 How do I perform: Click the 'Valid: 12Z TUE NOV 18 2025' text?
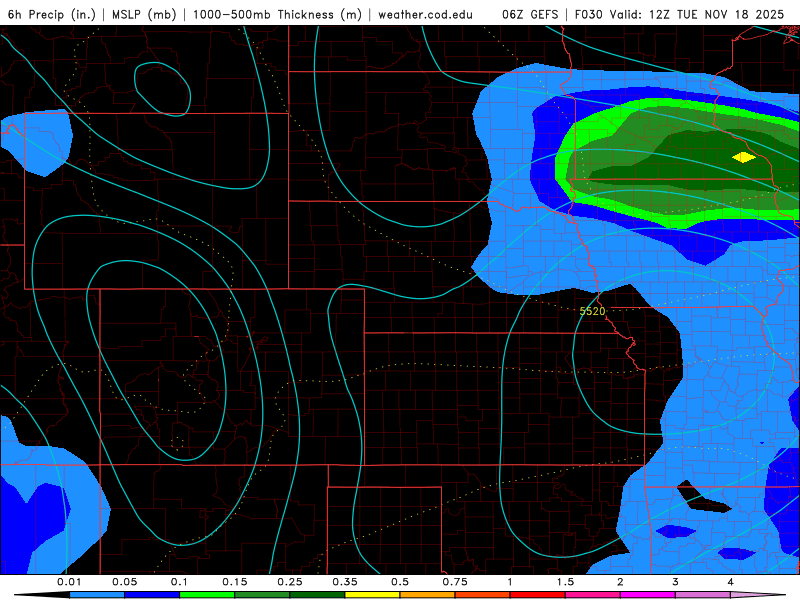696,14
